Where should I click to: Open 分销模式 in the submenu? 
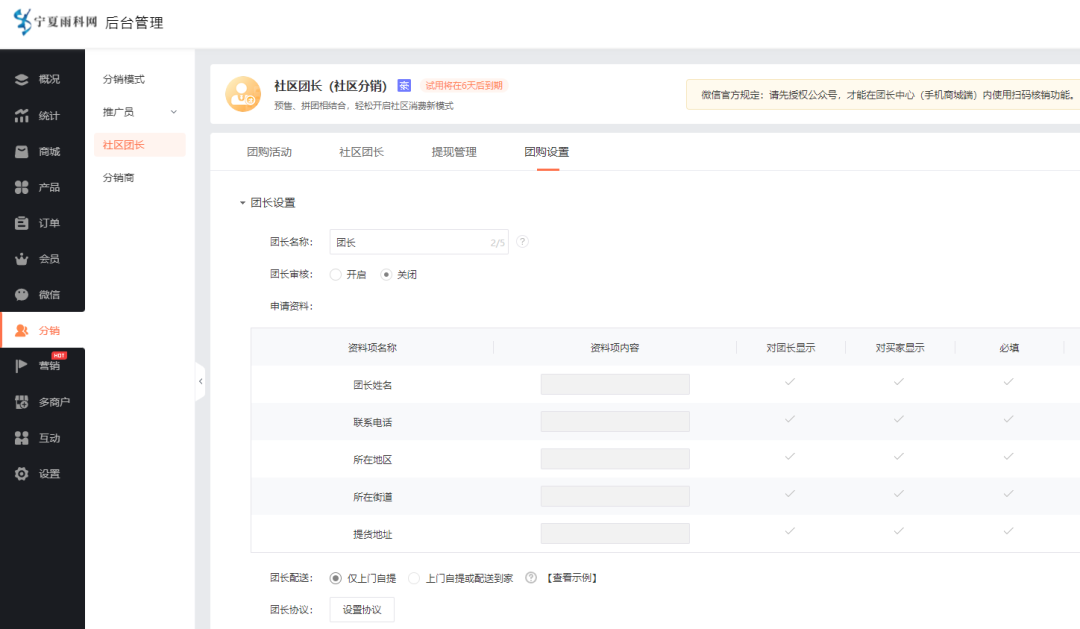pos(124,79)
